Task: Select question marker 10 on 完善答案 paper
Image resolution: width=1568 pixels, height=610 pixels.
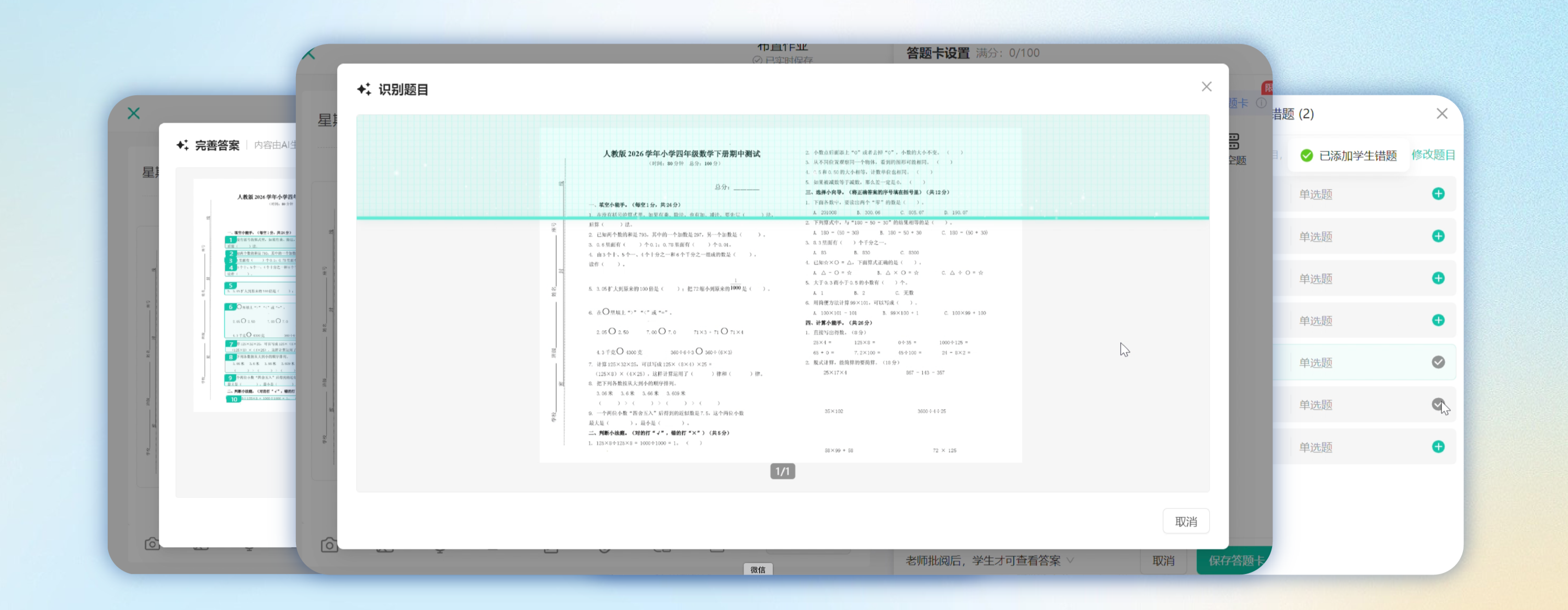Action: (x=234, y=399)
